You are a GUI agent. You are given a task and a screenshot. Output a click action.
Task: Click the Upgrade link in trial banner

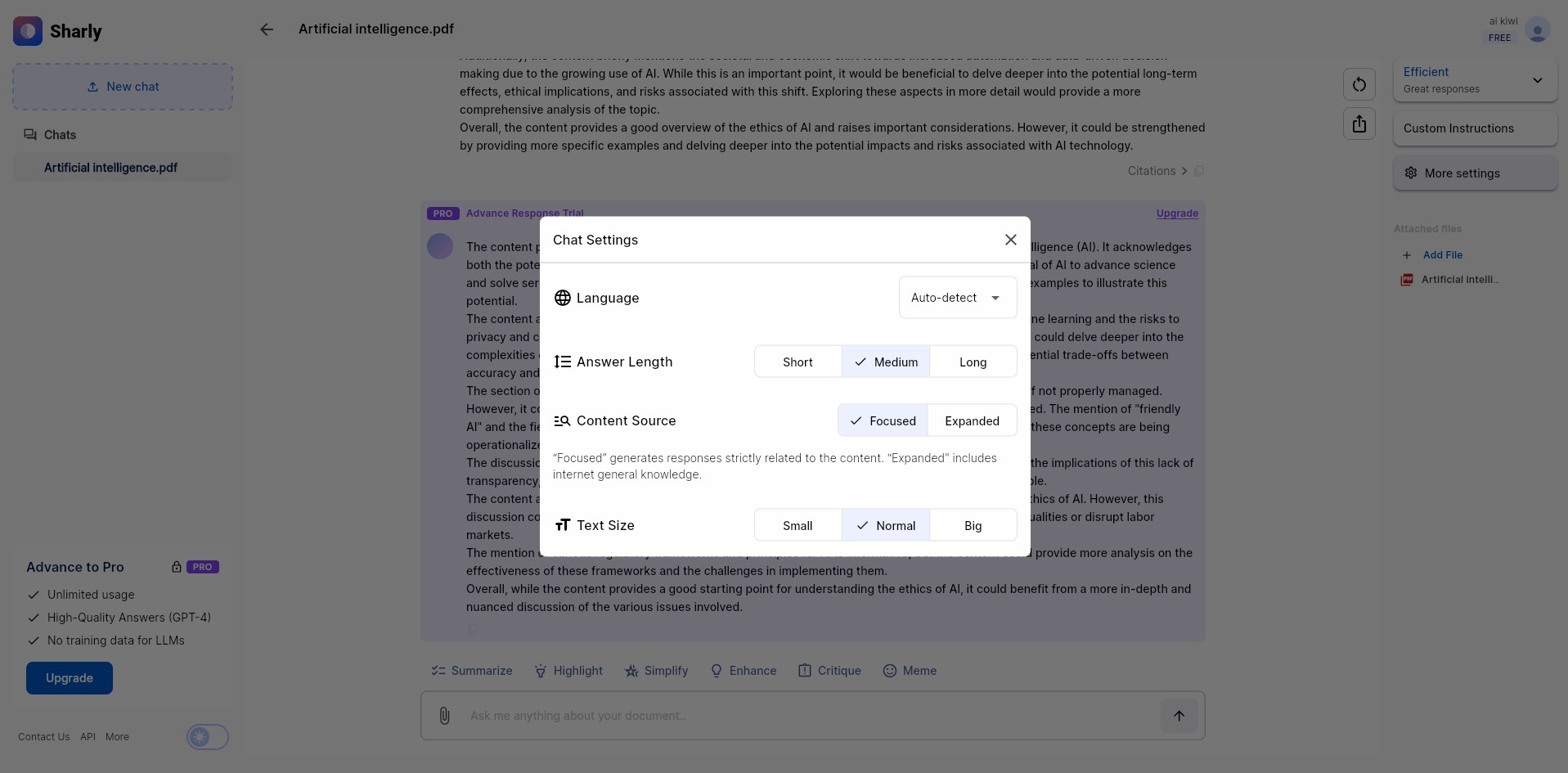pos(1177,213)
